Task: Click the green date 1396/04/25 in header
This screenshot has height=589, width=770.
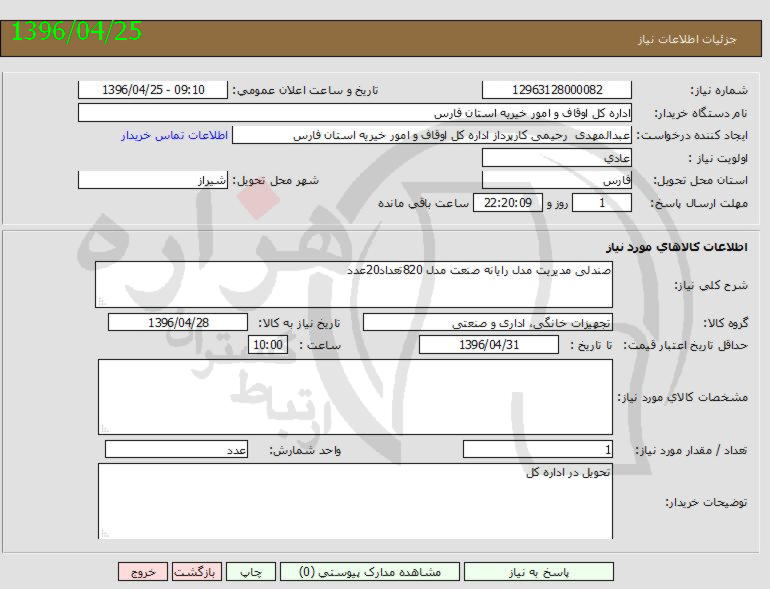Action: tap(76, 31)
